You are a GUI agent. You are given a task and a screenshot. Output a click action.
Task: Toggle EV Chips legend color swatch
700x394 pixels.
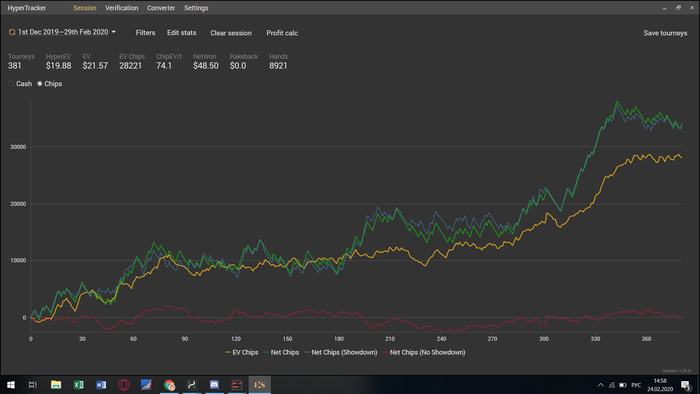228,353
